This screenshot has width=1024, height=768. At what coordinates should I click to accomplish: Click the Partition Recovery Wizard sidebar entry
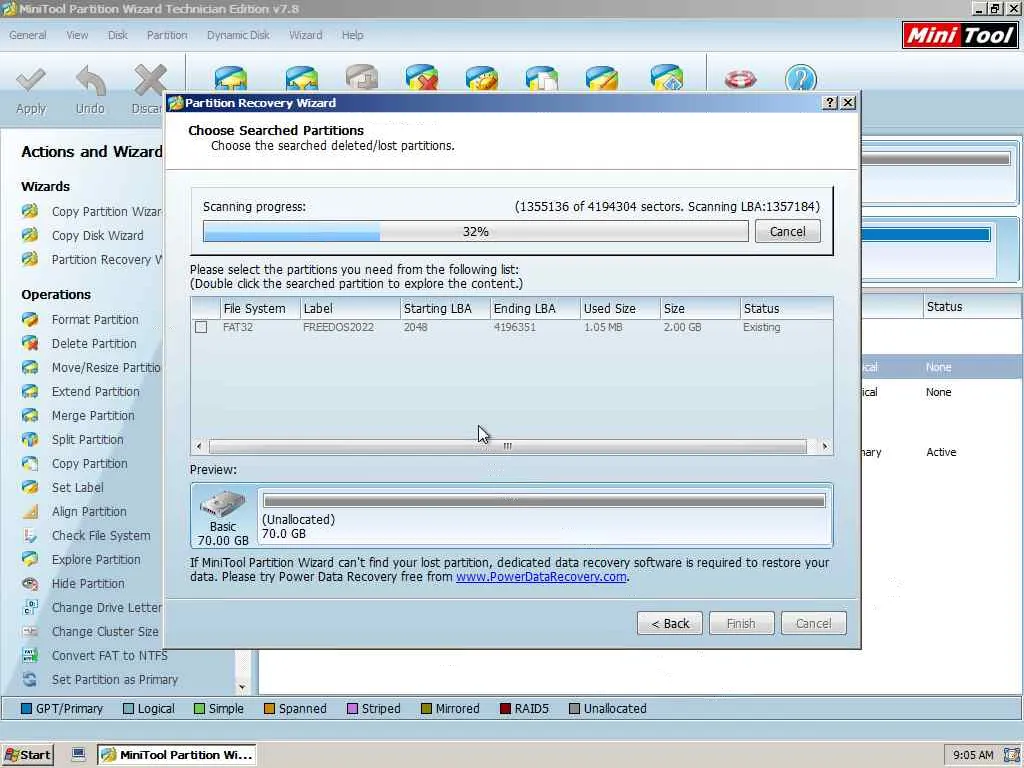click(106, 259)
